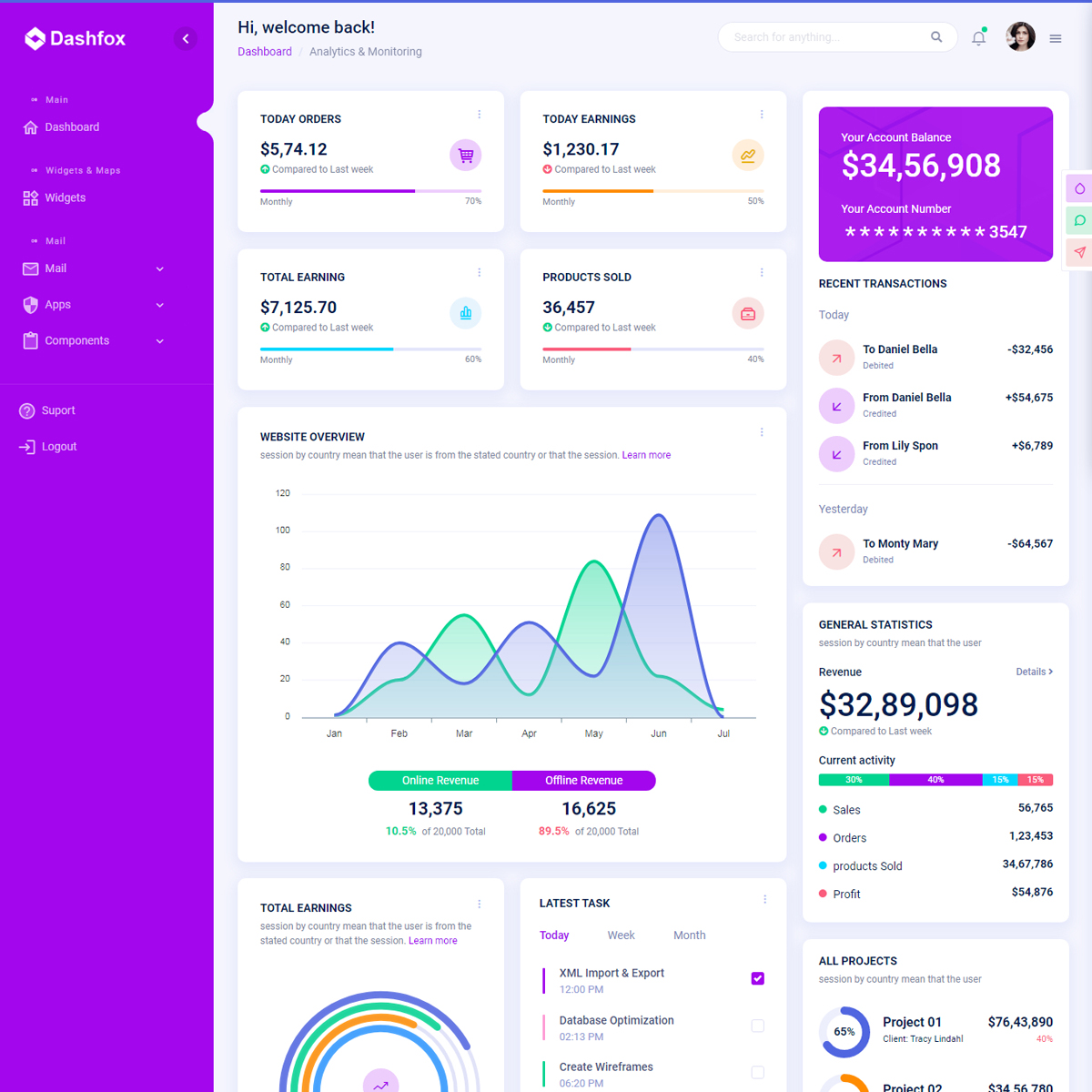This screenshot has height=1092, width=1092.
Task: Click Learn more in Website Overview
Action: coord(646,455)
